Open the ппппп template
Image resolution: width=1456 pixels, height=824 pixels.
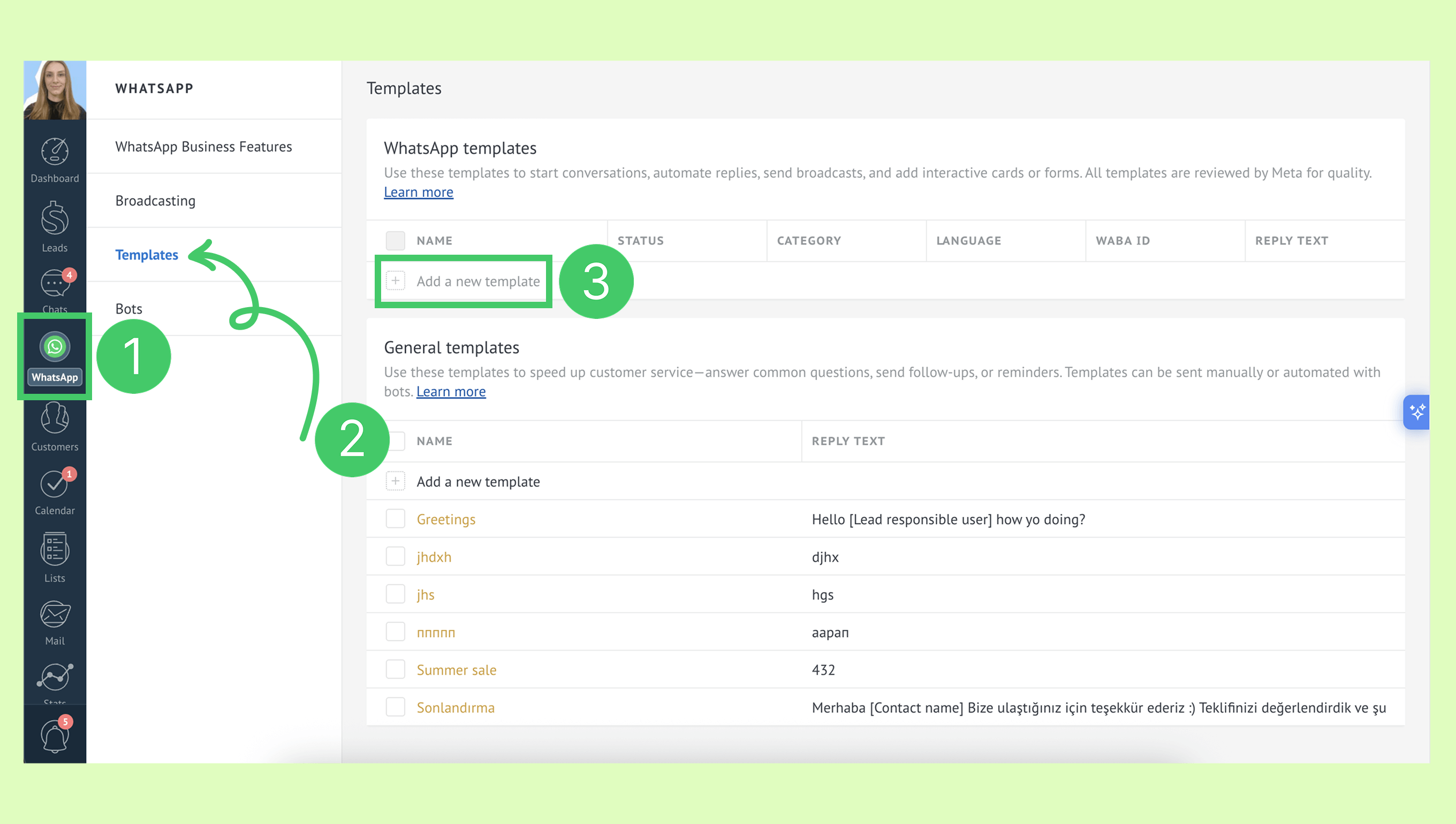click(x=435, y=632)
